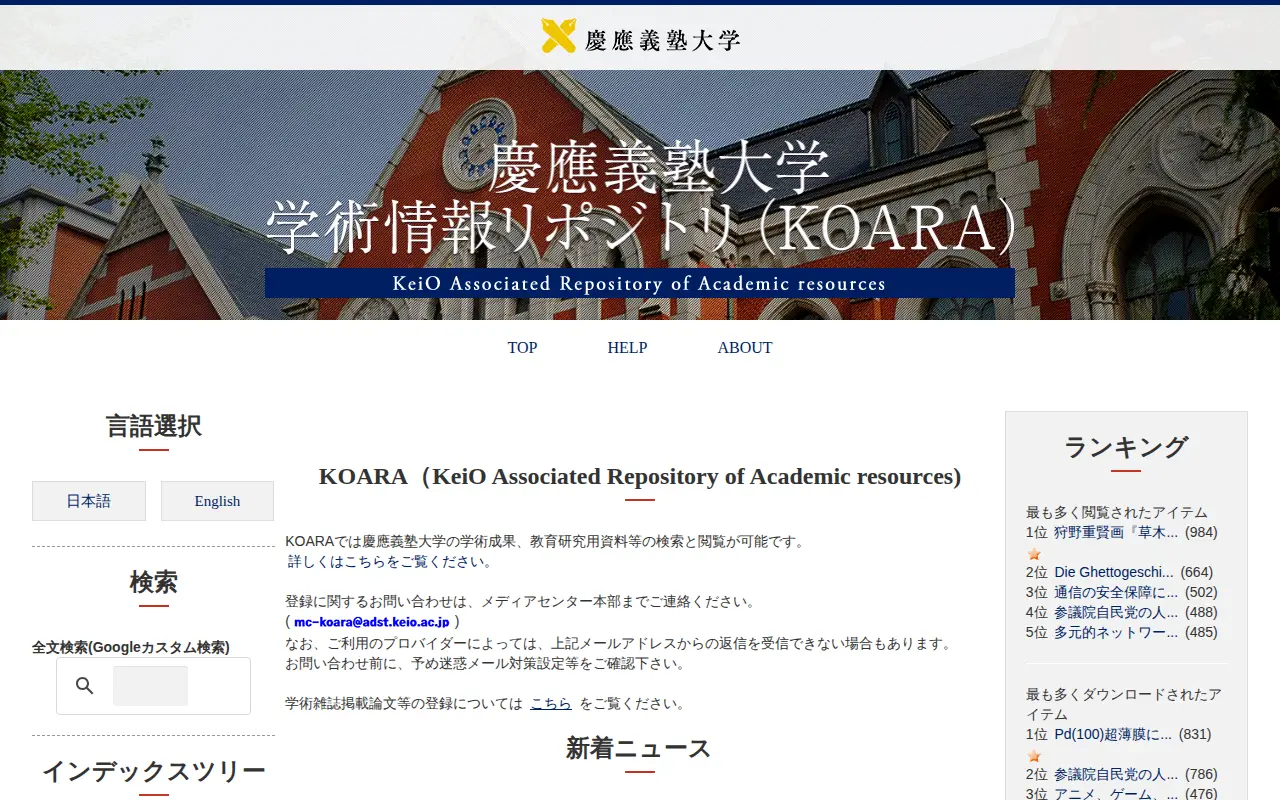
Task: Click the magnifier search icon
Action: [x=85, y=686]
